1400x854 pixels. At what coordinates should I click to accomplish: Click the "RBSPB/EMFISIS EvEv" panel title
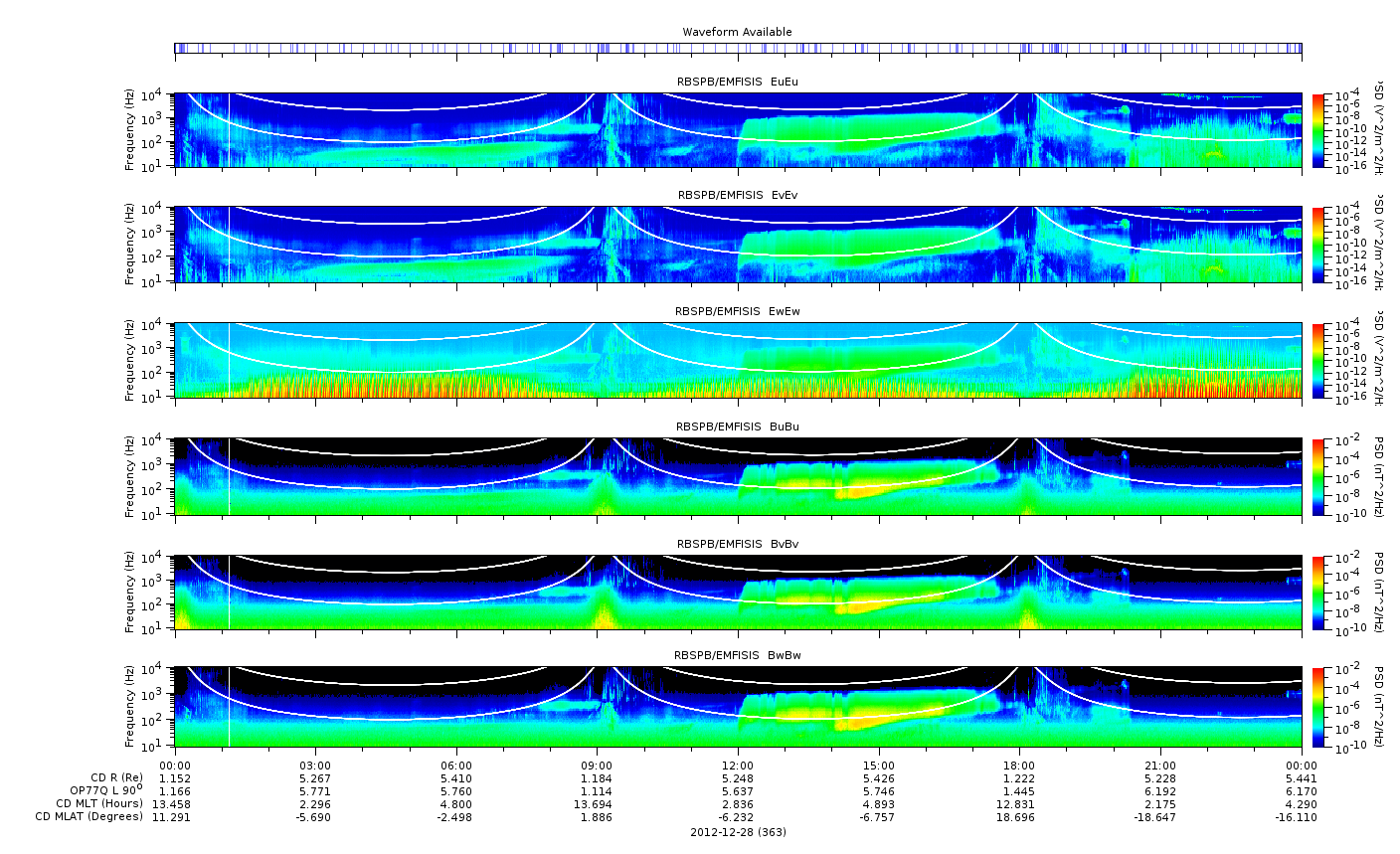[x=738, y=195]
